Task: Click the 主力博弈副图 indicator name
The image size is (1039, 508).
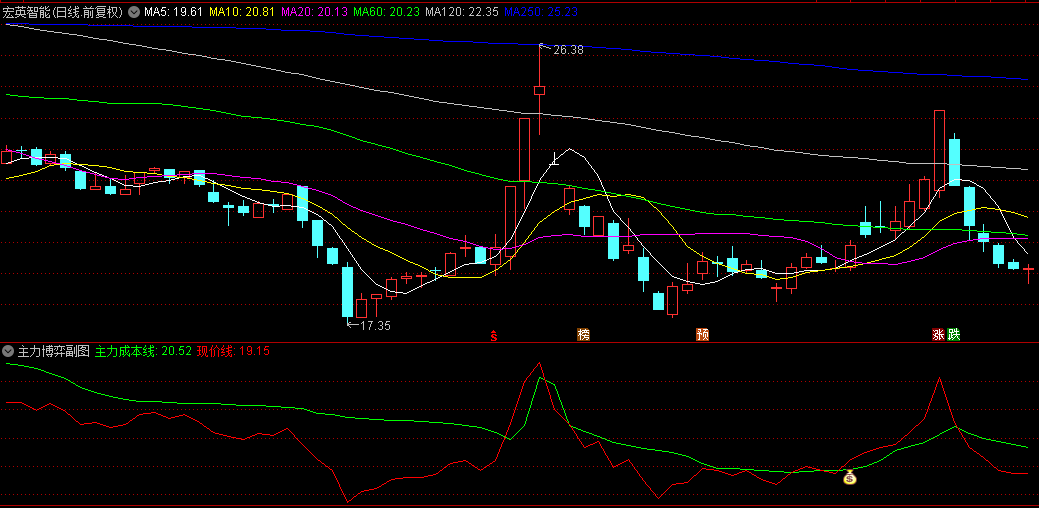Action: [54, 350]
